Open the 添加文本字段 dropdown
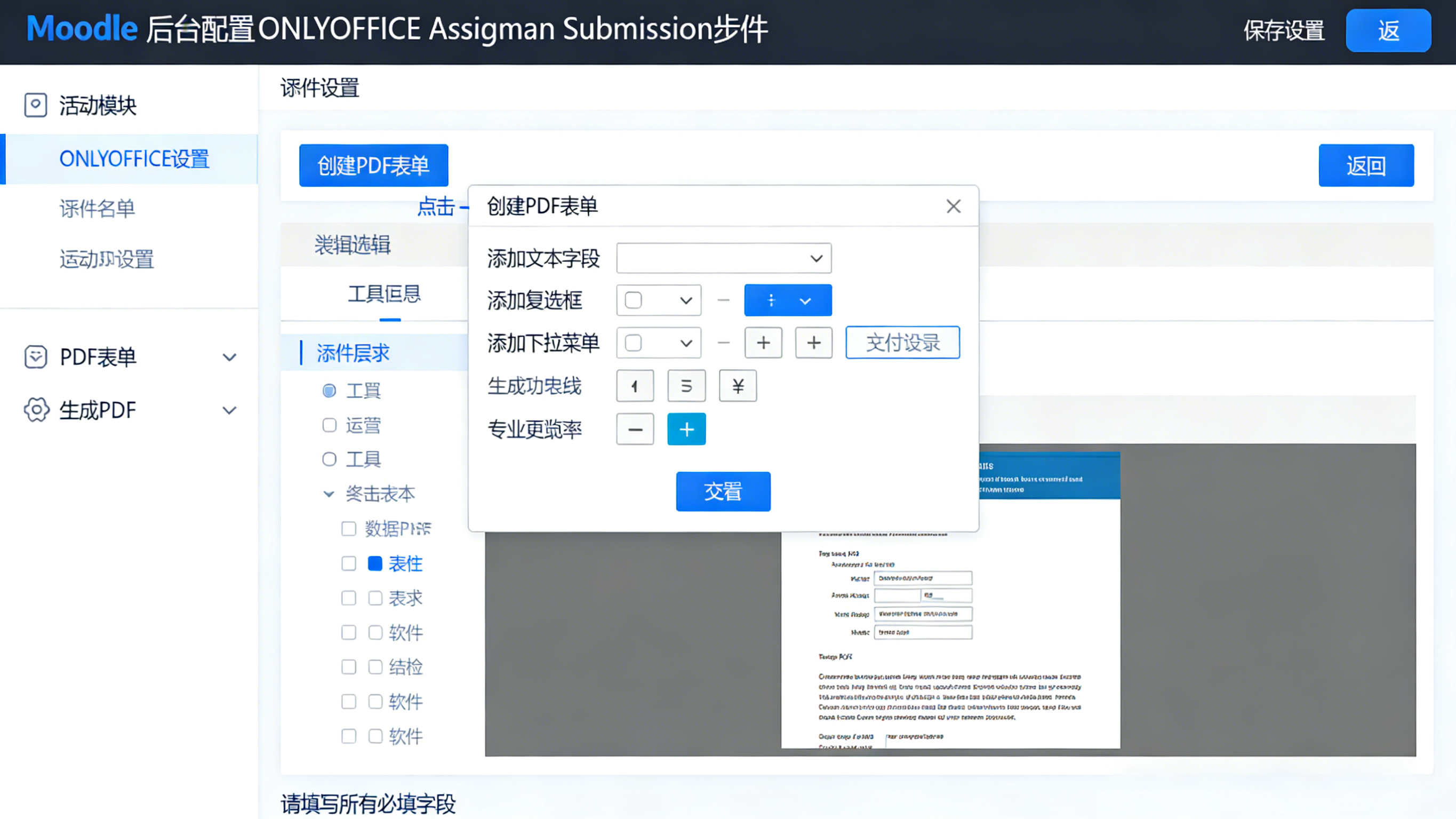The height and width of the screenshot is (819, 1456). [724, 258]
